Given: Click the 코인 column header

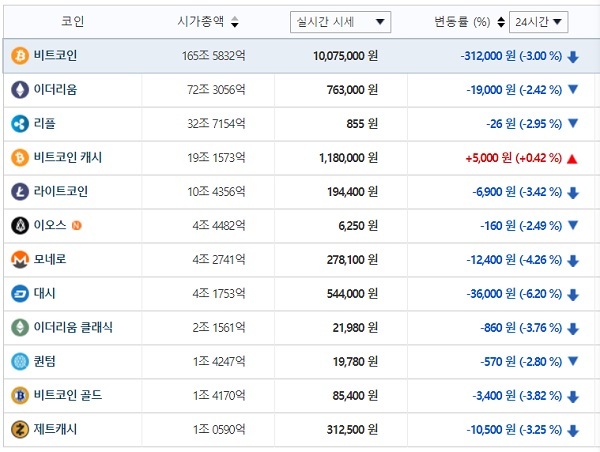Looking at the screenshot, I should point(72,21).
